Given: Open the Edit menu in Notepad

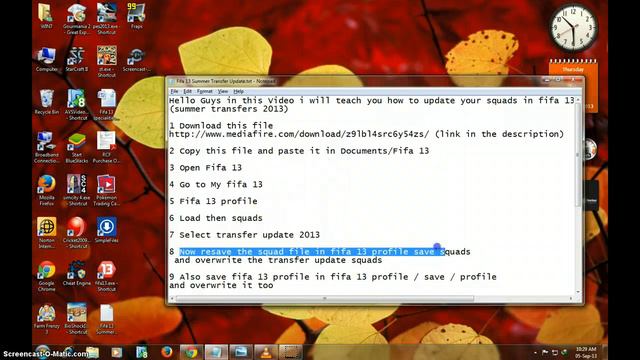Looking at the screenshot, I should (187, 91).
